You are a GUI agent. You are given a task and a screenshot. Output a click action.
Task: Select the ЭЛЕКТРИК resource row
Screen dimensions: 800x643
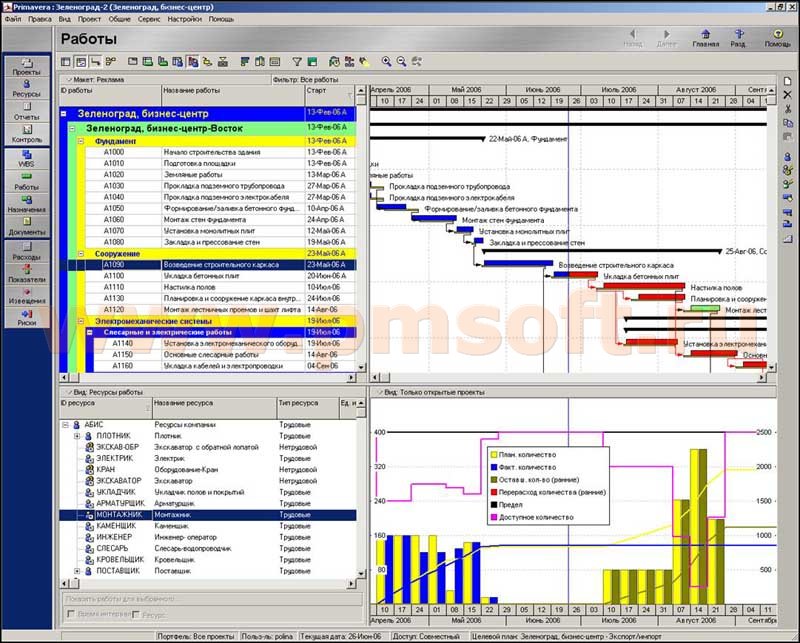pos(208,458)
